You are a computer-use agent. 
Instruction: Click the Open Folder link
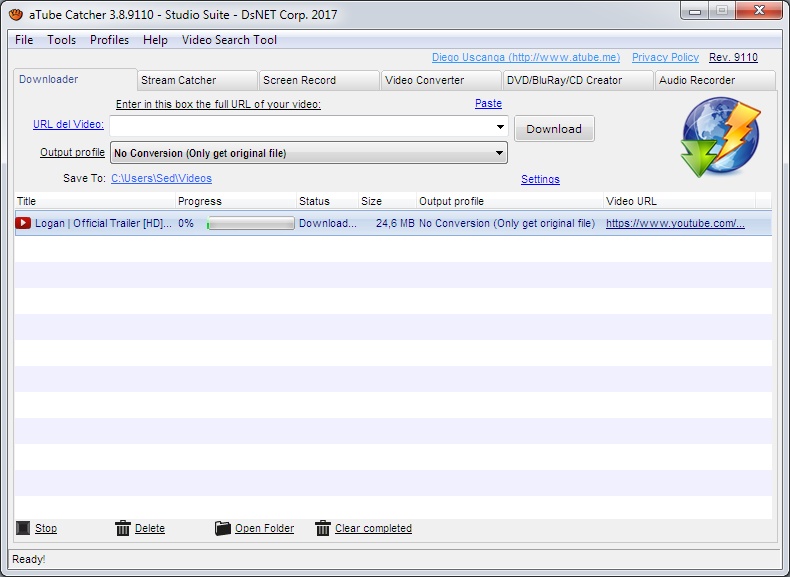265,528
